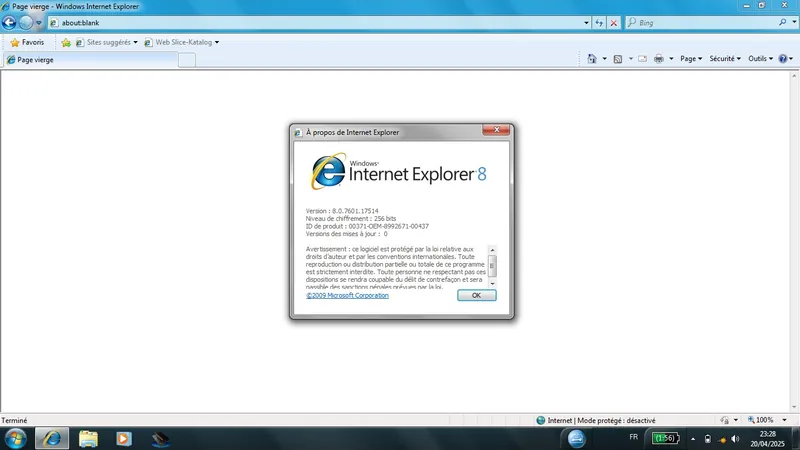Open the recent pages dropdown arrow
The width and height of the screenshot is (800, 450).
38,23
